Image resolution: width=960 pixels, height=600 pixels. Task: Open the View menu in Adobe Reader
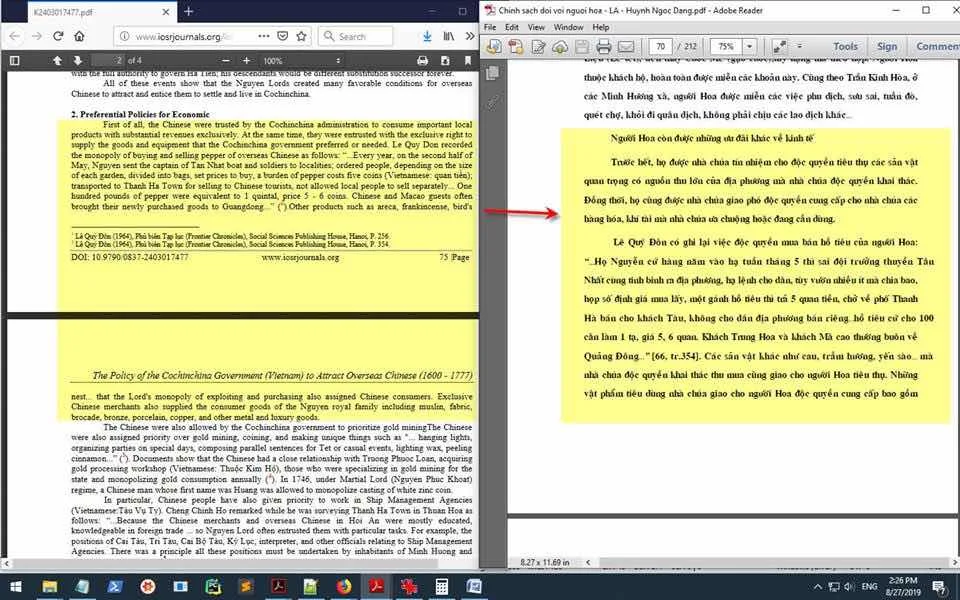536,27
